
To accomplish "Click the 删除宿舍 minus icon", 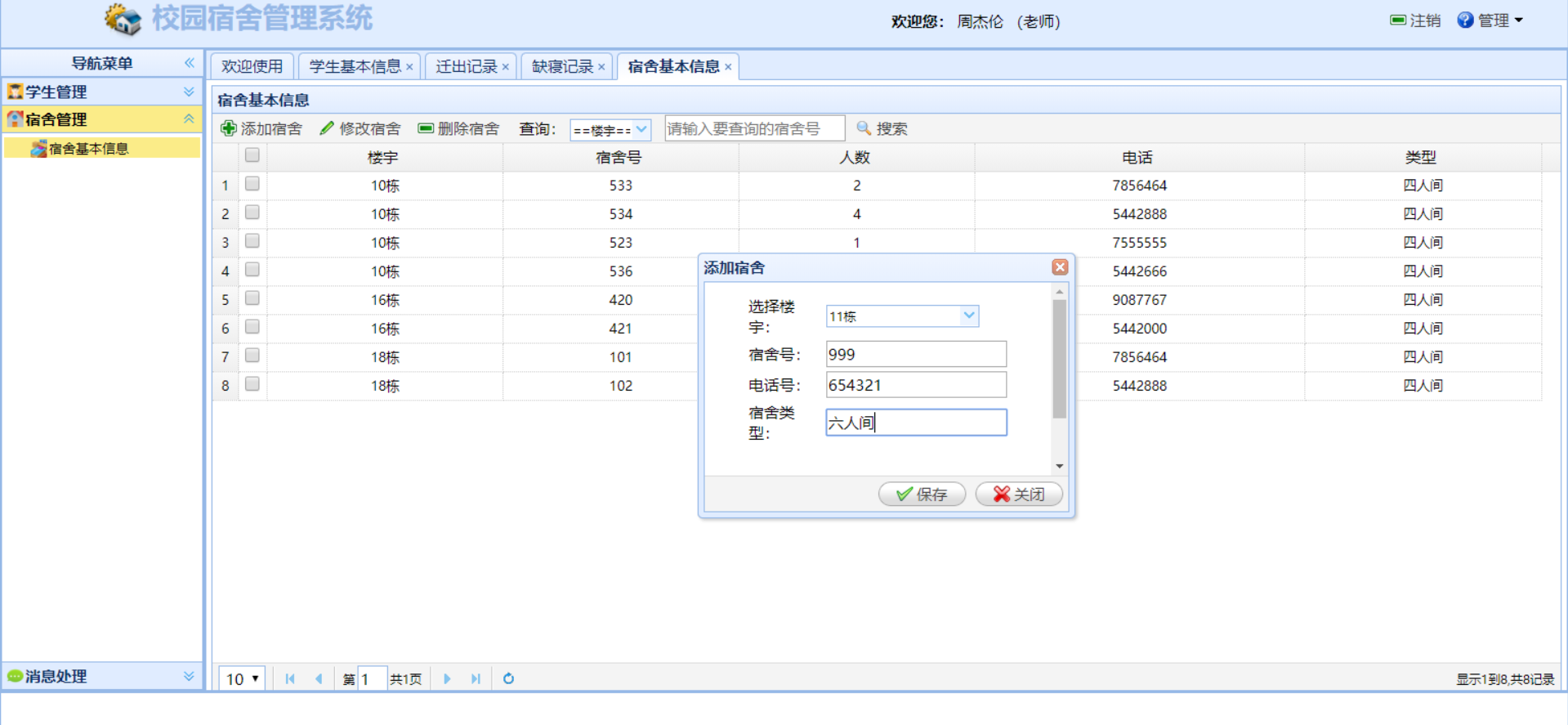I will (x=425, y=128).
